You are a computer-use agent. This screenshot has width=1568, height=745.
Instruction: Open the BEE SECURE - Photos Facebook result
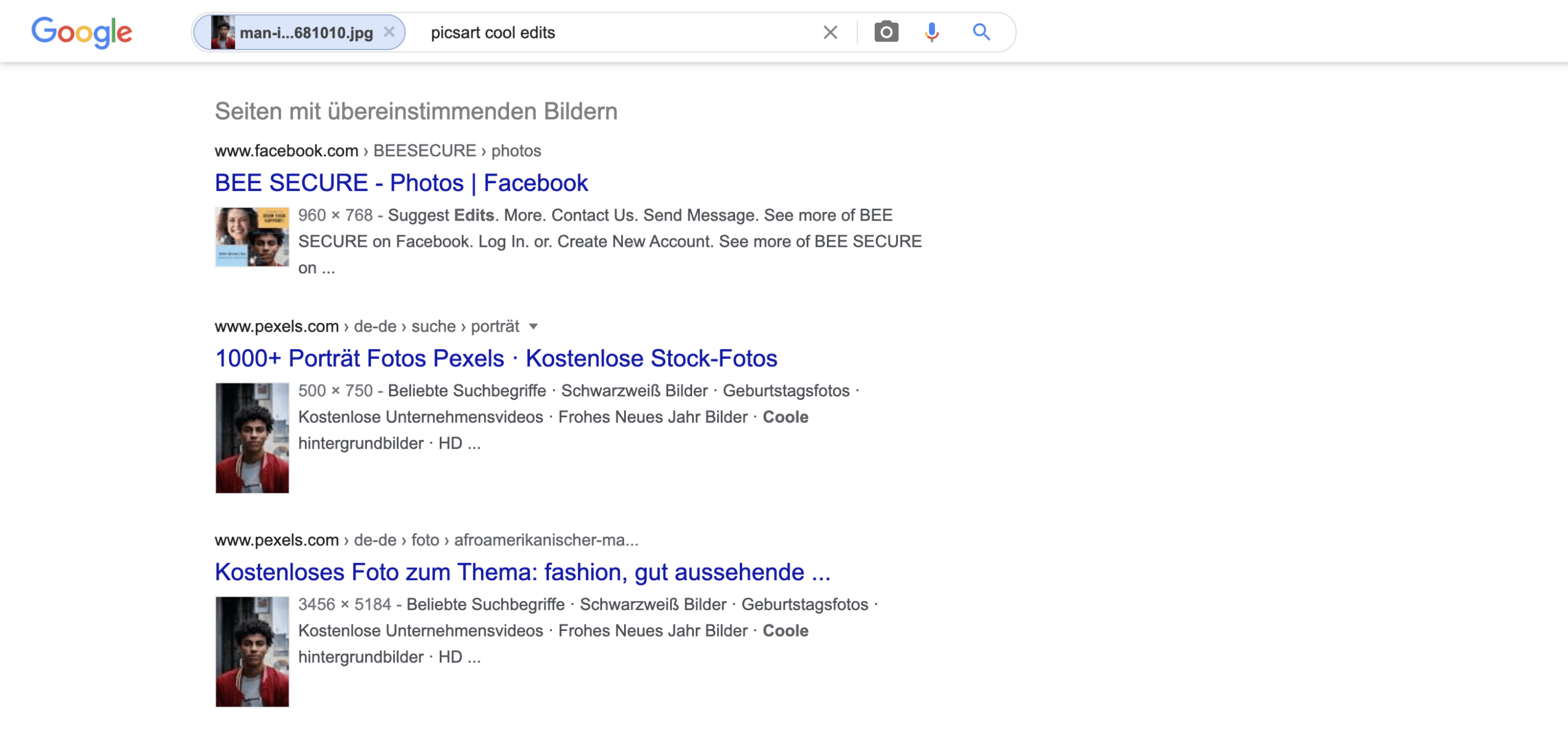401,182
